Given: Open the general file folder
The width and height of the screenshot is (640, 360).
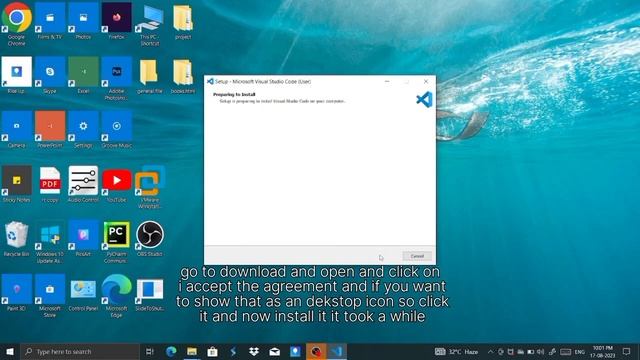Looking at the screenshot, I should (149, 76).
